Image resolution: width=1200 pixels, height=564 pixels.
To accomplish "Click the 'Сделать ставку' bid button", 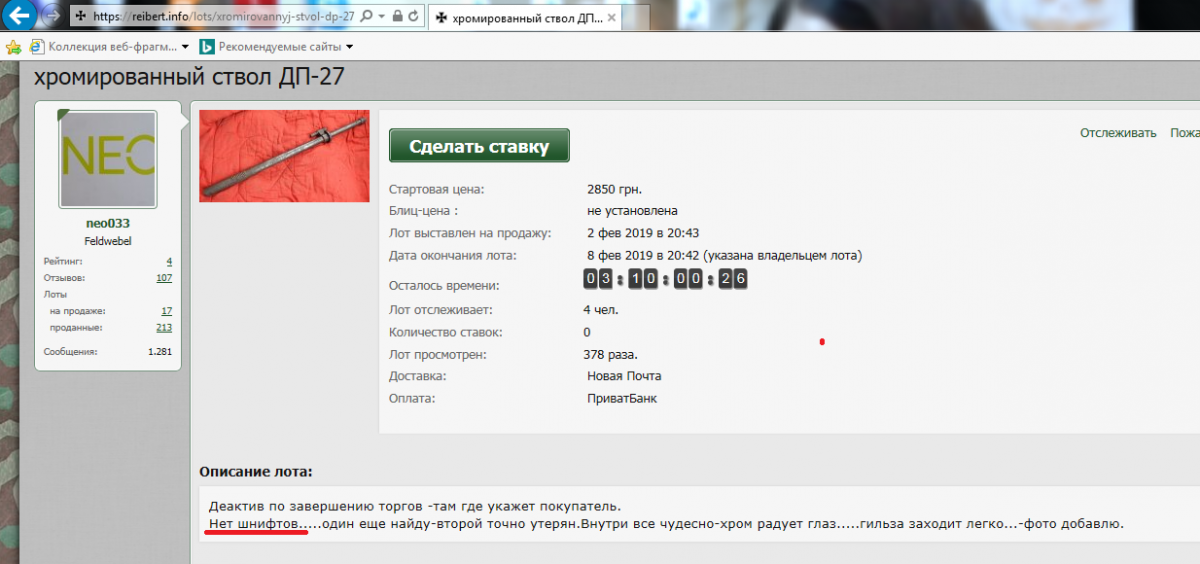I will click(479, 146).
